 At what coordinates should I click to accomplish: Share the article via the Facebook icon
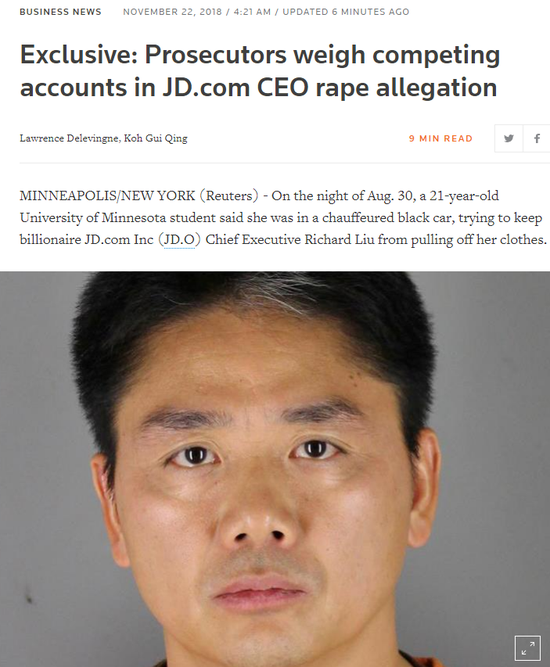[537, 138]
